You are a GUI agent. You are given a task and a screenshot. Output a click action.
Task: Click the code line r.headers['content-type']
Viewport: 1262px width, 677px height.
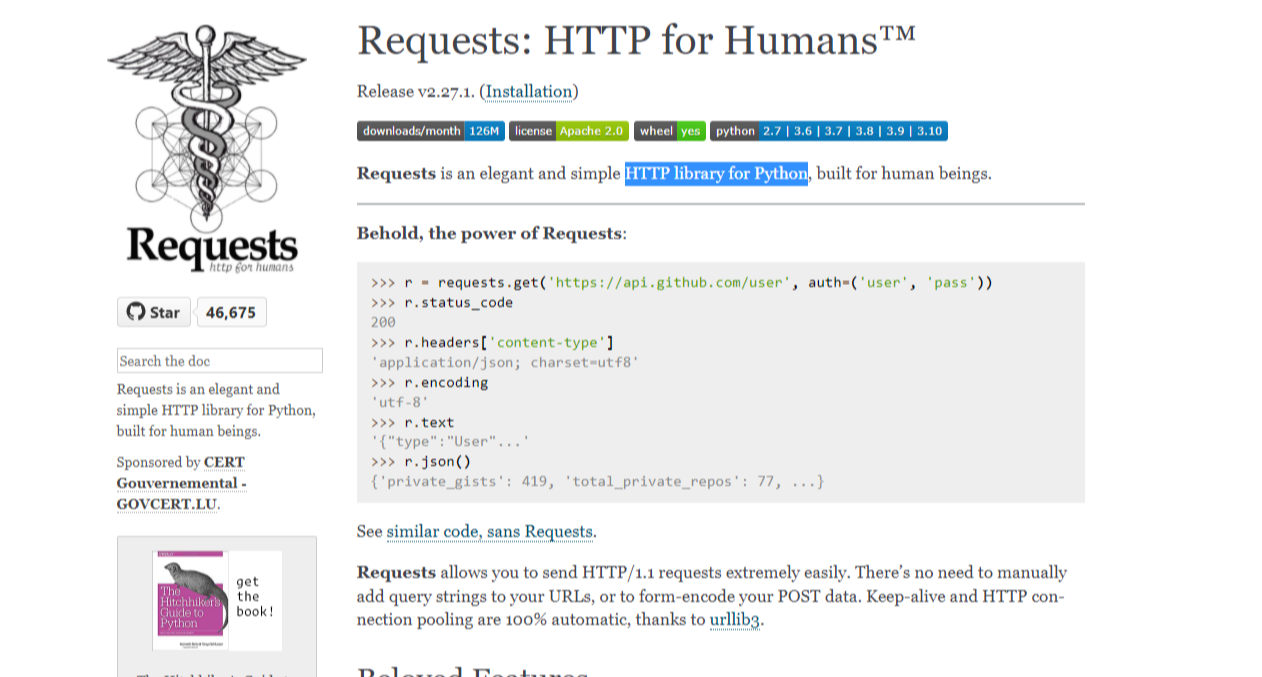(492, 342)
